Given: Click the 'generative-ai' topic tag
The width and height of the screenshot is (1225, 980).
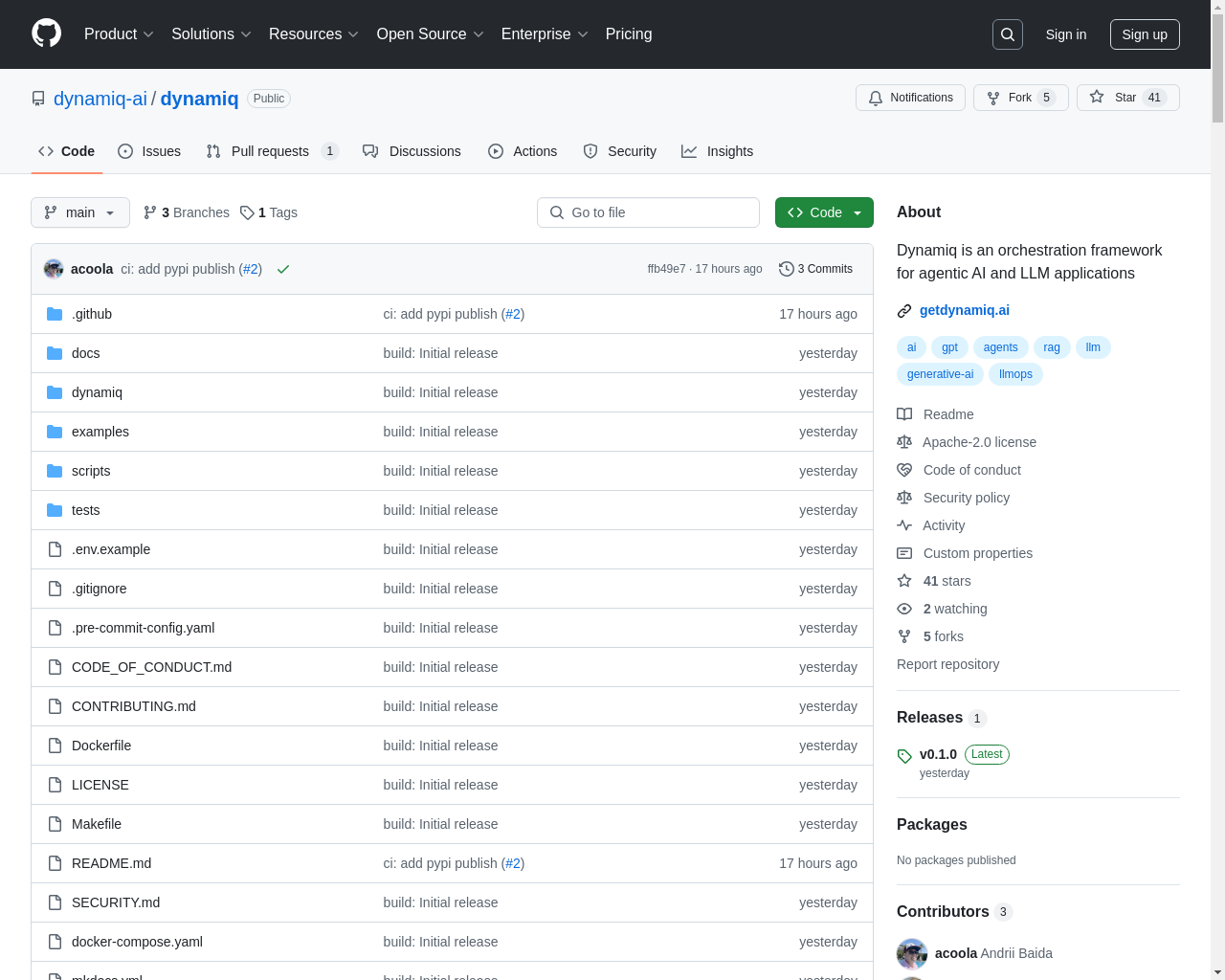Looking at the screenshot, I should coord(940,374).
